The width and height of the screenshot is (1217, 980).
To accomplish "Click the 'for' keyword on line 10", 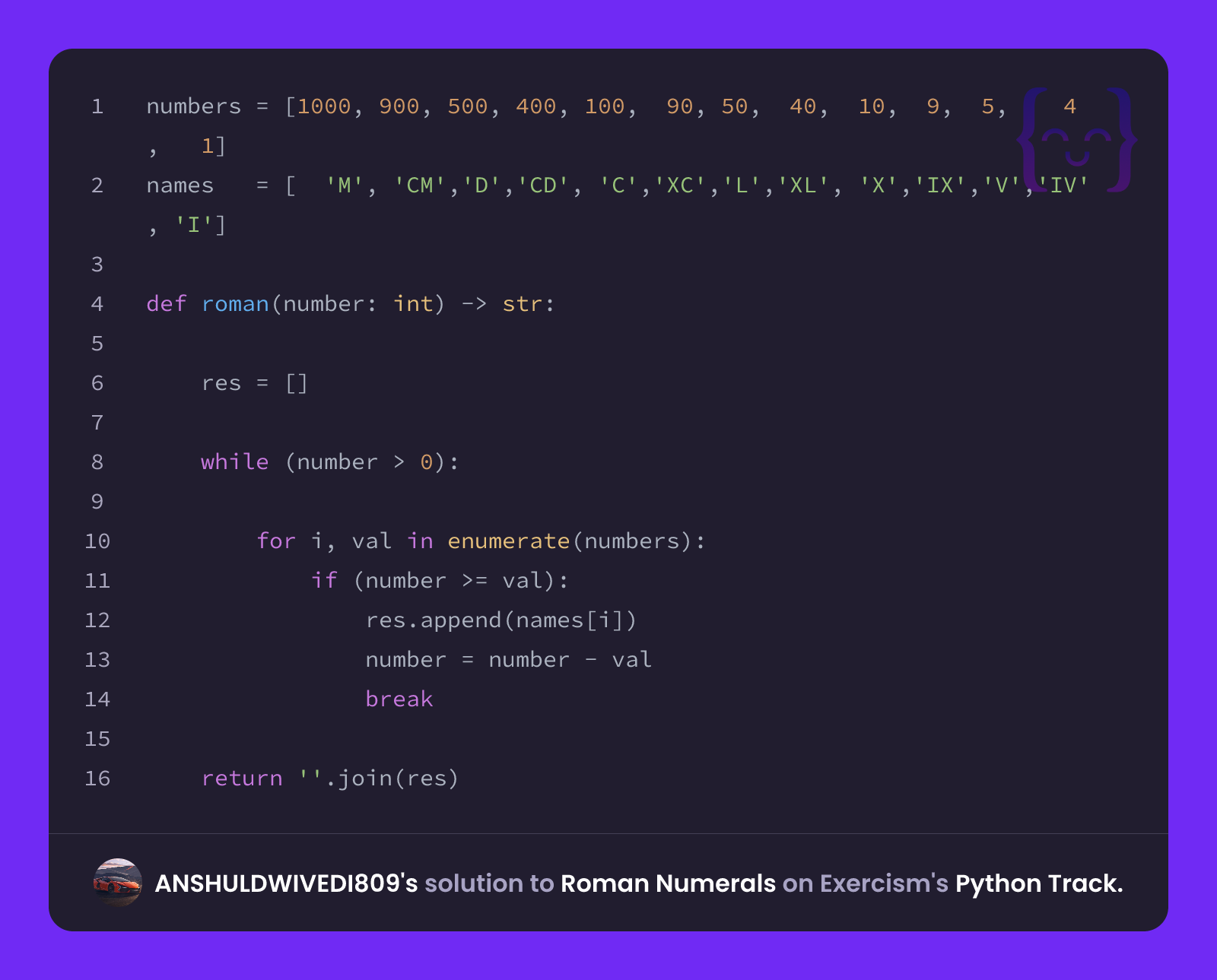I will [x=276, y=541].
